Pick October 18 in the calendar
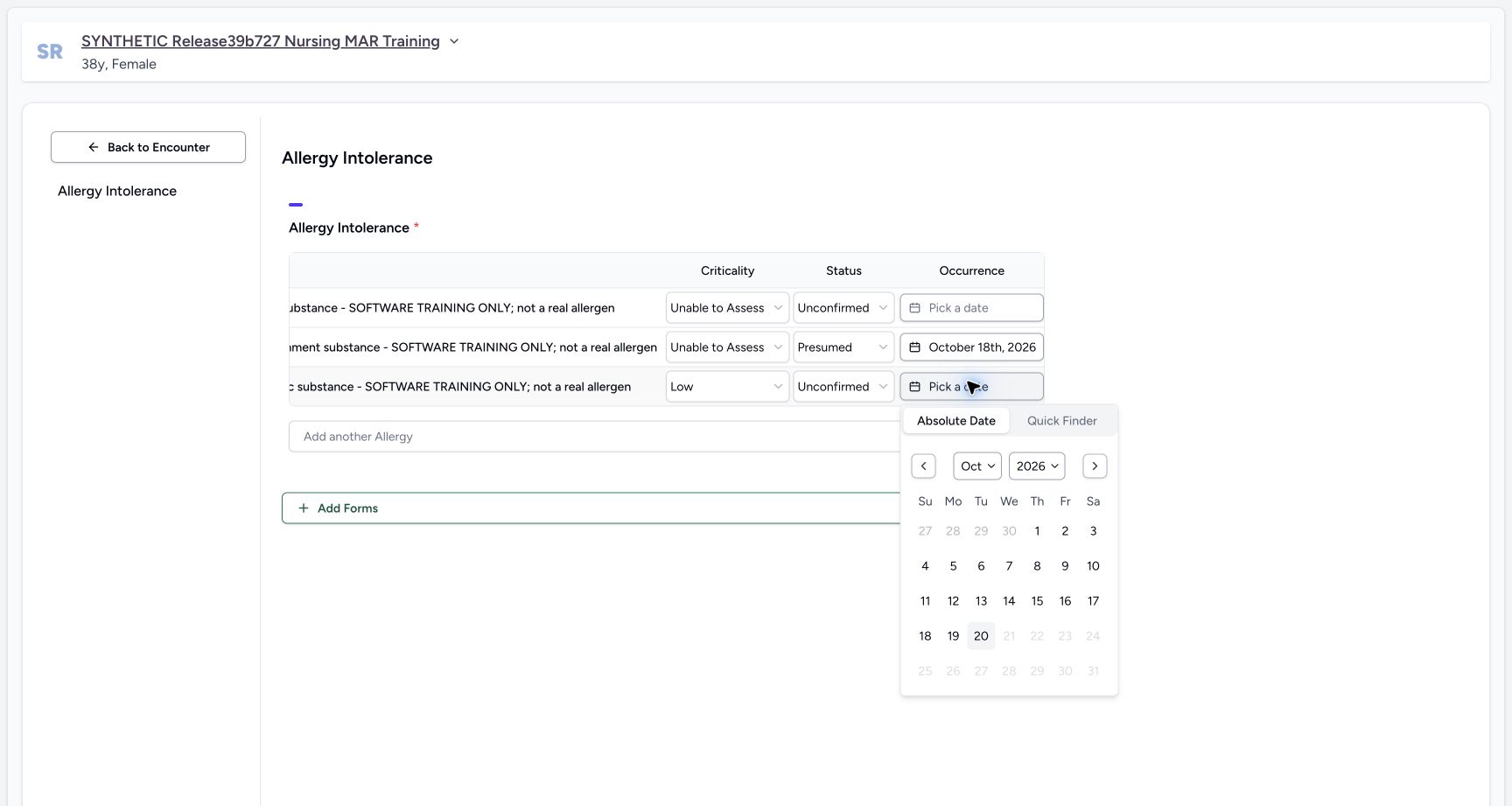 coord(925,636)
